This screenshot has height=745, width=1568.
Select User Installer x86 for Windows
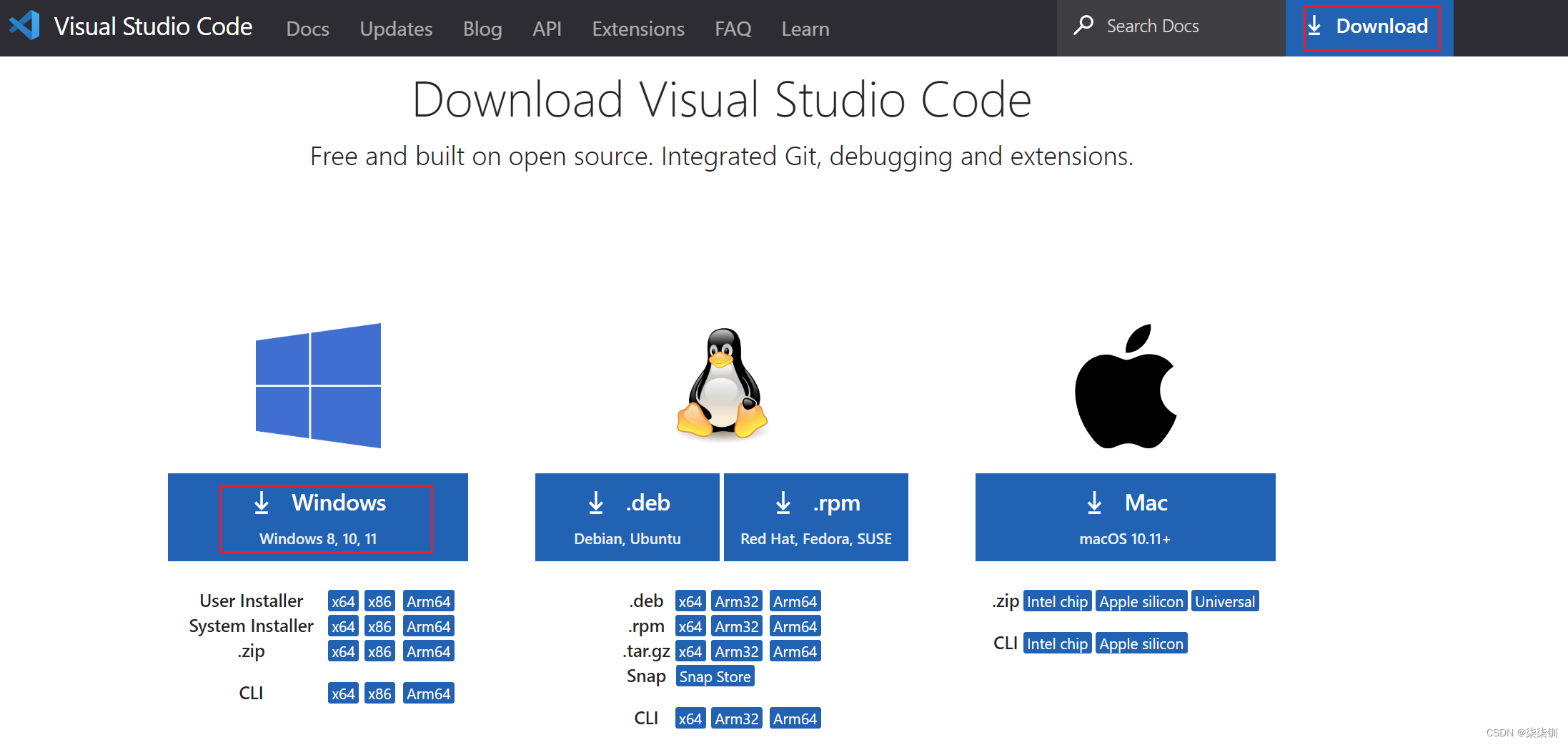pos(379,601)
